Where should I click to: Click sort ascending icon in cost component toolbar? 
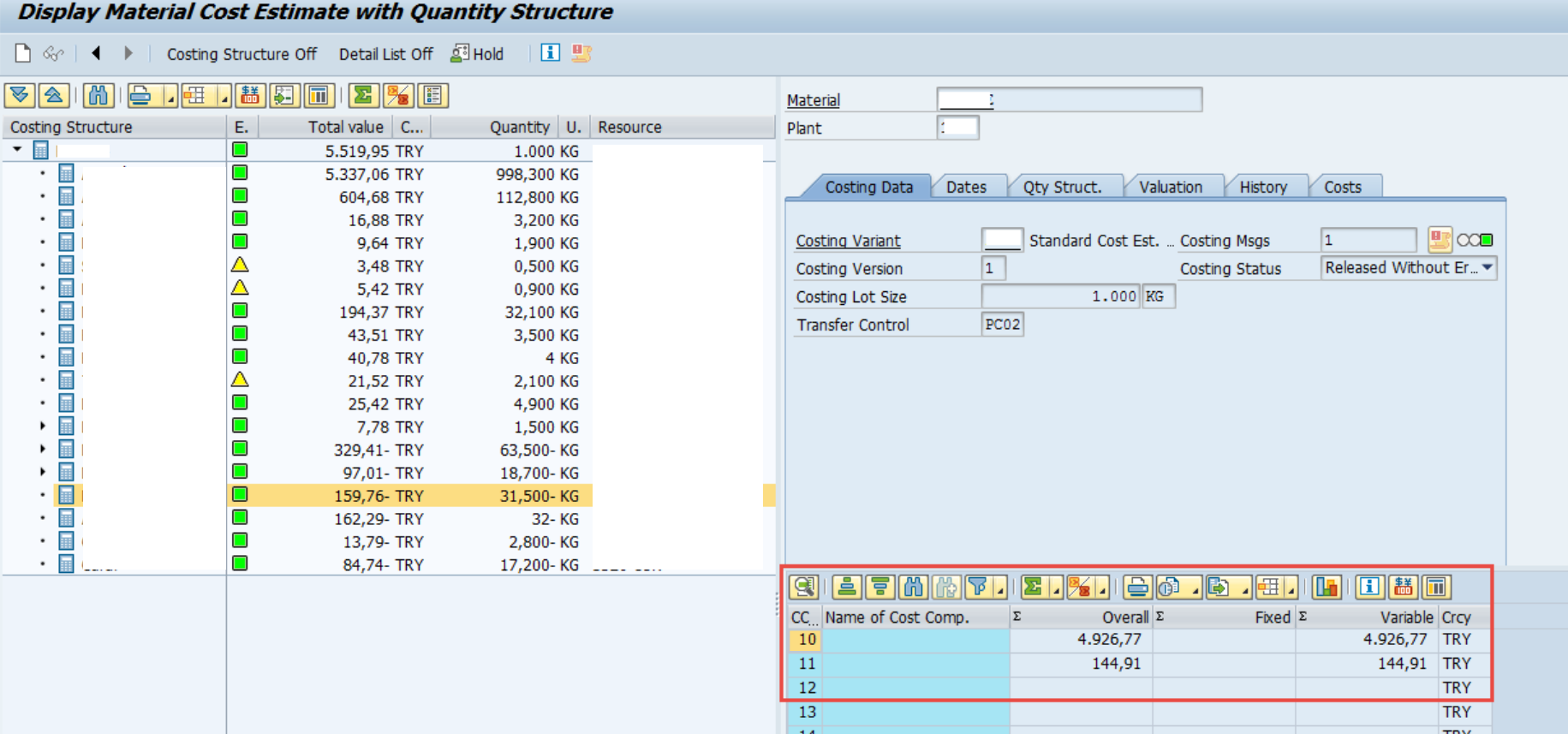coord(846,587)
